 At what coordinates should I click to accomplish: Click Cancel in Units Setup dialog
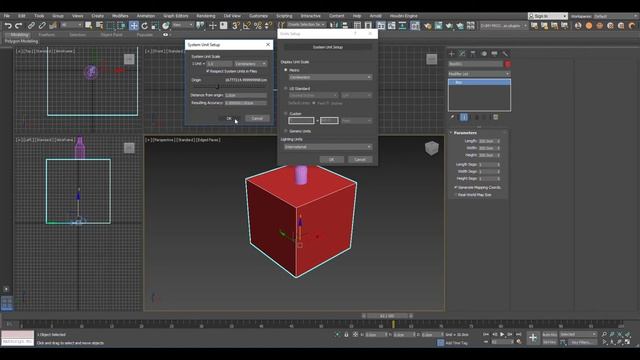(360, 160)
